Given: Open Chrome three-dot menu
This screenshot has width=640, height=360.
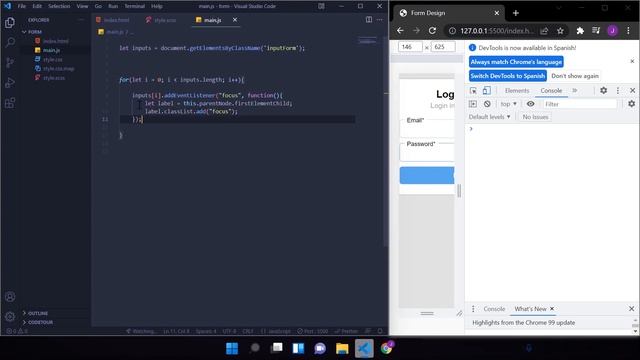Looking at the screenshot, I should [629, 31].
